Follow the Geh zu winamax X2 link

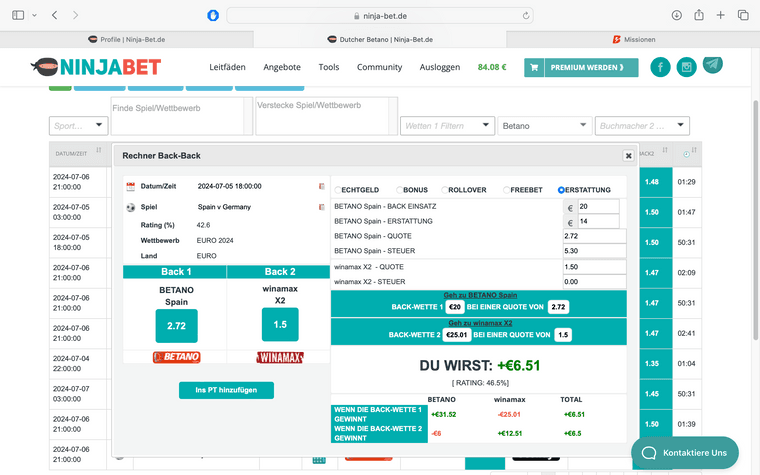click(480, 323)
